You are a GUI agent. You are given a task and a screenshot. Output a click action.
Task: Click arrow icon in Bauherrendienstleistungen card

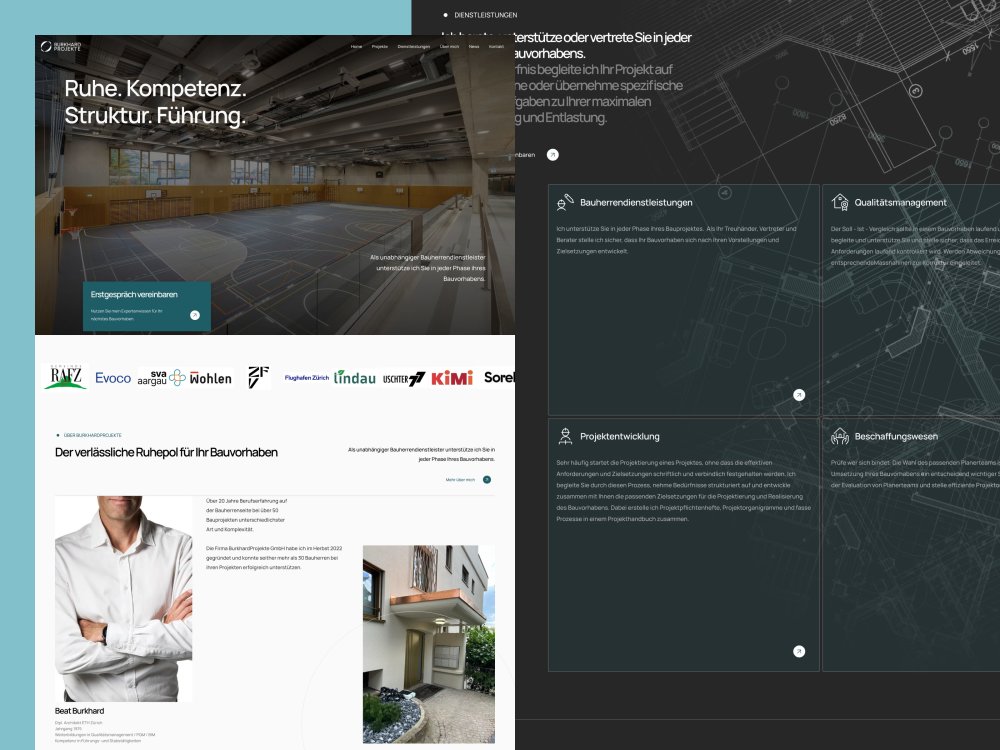[x=799, y=395]
